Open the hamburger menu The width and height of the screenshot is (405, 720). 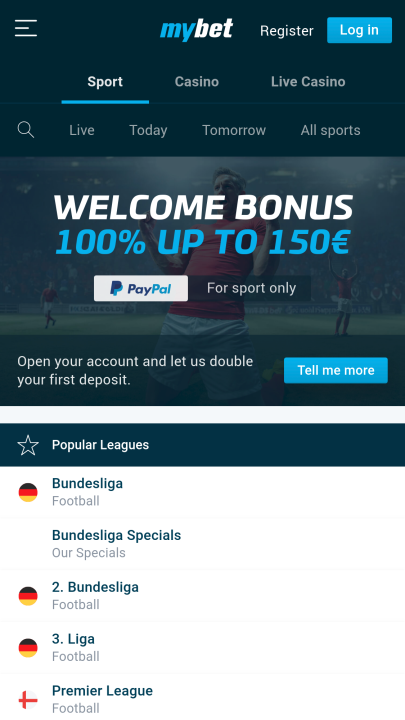26,28
